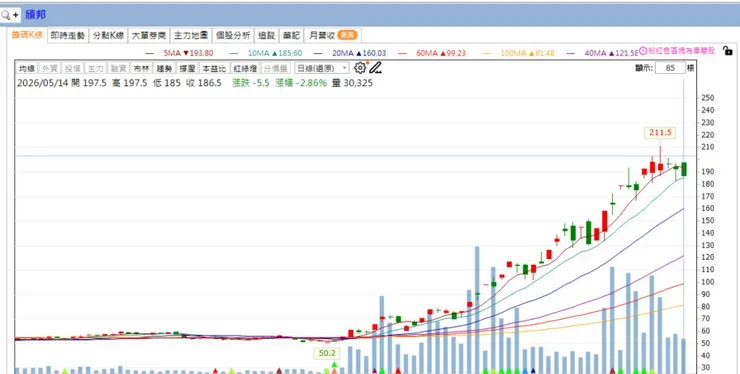Click the 漲跌 -5.5 change value
This screenshot has width=740, height=374.
(x=252, y=83)
